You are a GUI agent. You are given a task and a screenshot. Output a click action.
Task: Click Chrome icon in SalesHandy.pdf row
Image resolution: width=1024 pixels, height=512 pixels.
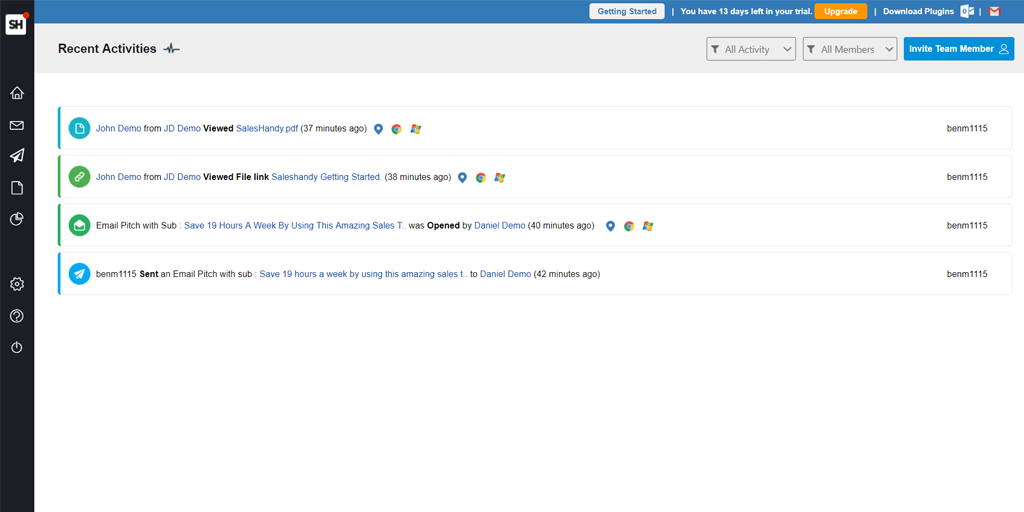[396, 129]
